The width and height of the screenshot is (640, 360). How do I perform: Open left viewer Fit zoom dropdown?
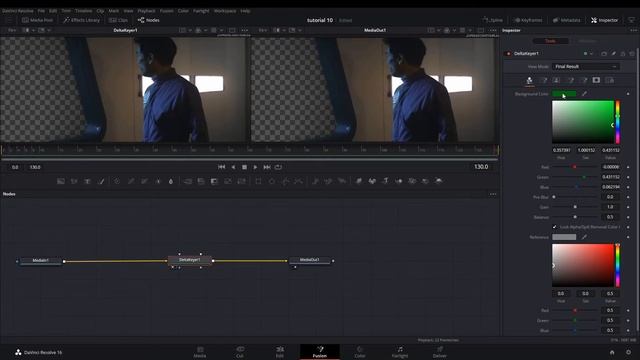coord(12,30)
